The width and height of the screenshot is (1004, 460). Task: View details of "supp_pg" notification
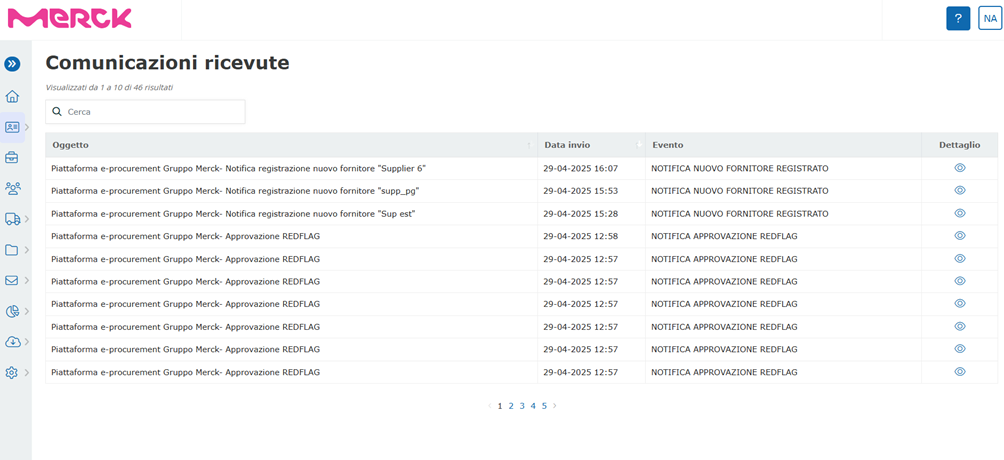point(959,190)
